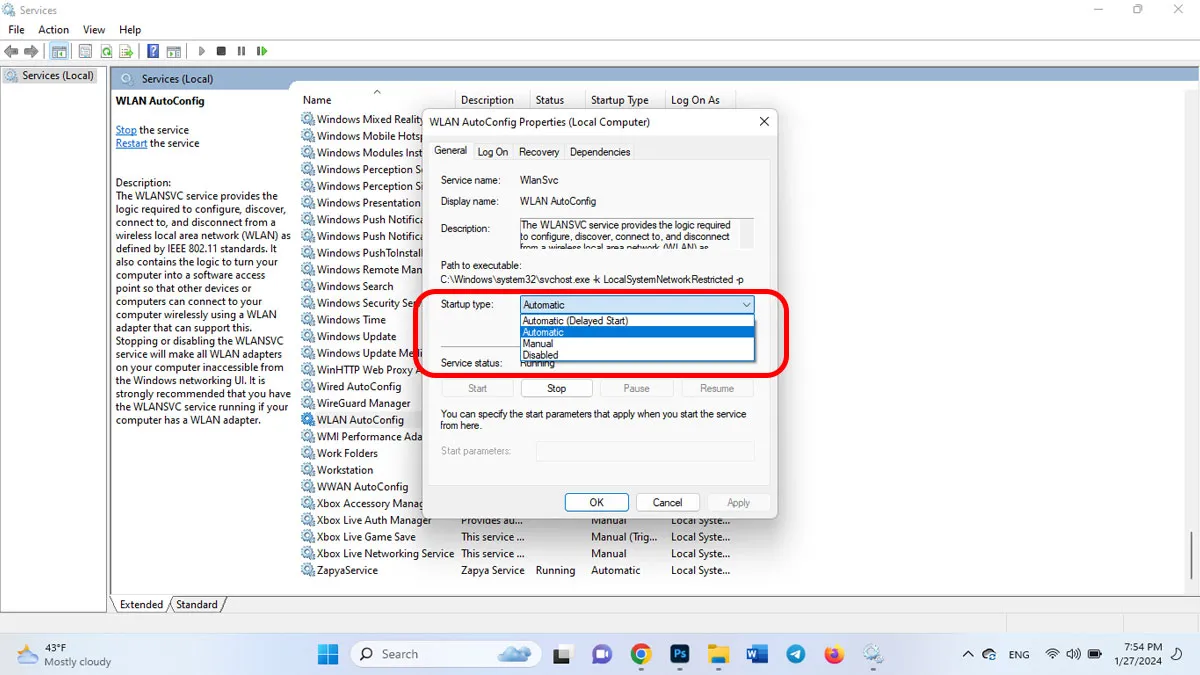
Task: Sort by the Startup Type column header
Action: pyautogui.click(x=626, y=100)
